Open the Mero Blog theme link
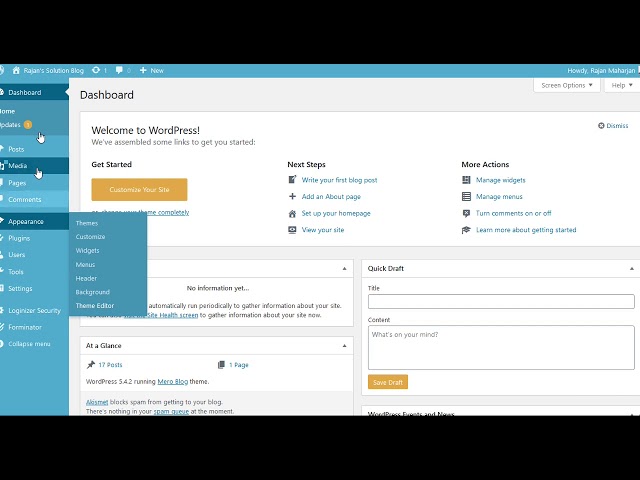 click(173, 382)
